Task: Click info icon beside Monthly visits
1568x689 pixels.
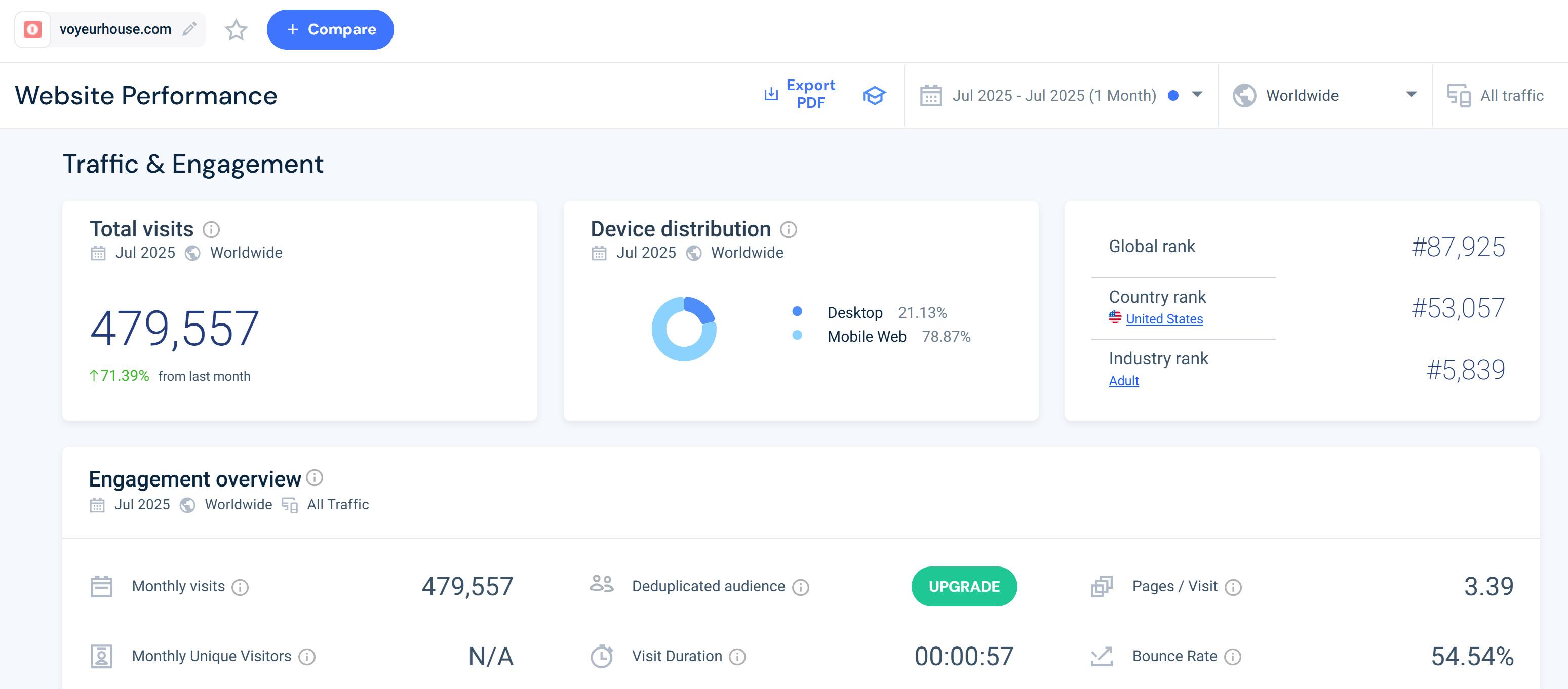Action: click(241, 587)
